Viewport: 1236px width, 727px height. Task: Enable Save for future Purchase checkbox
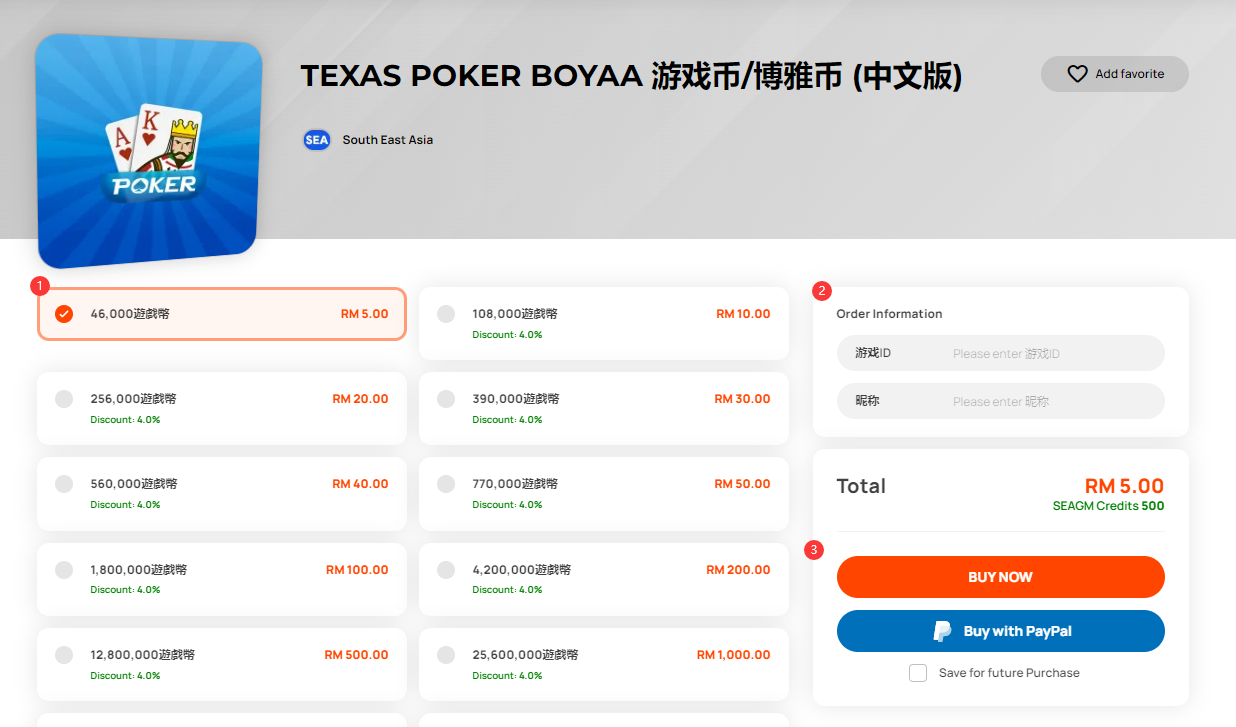pyautogui.click(x=918, y=673)
